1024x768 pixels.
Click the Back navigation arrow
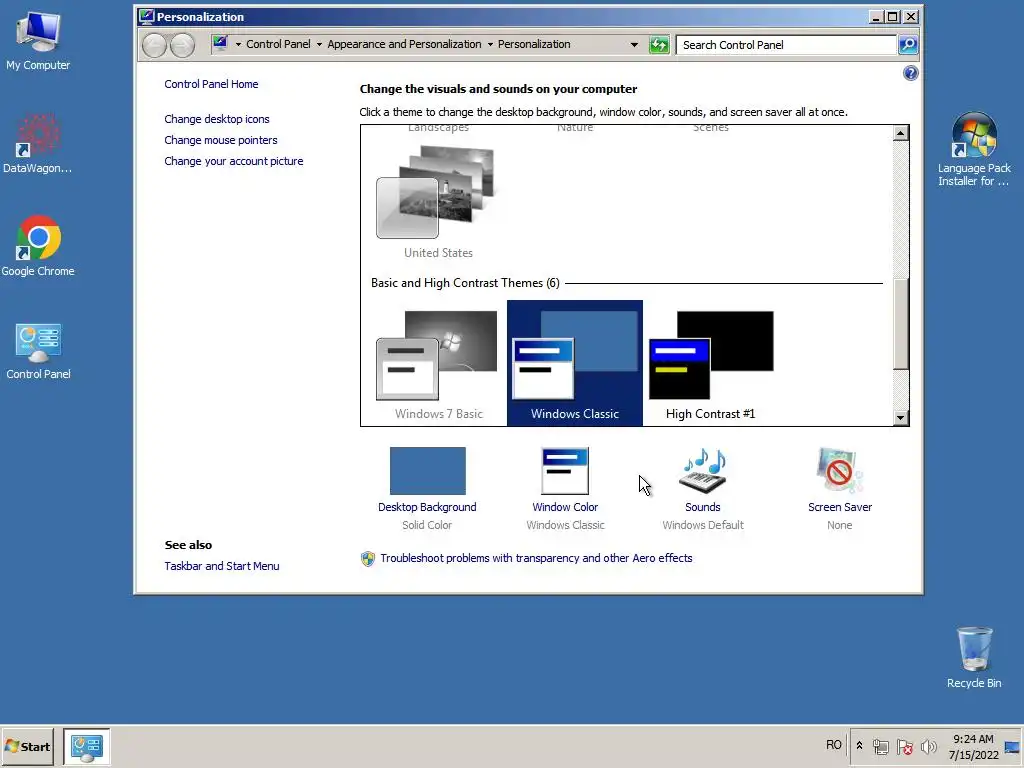pos(155,45)
